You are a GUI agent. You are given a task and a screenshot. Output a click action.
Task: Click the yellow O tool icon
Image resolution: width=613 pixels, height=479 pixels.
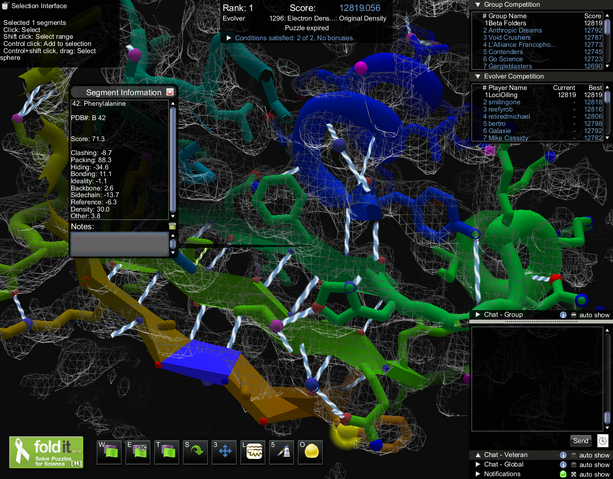pos(310,452)
